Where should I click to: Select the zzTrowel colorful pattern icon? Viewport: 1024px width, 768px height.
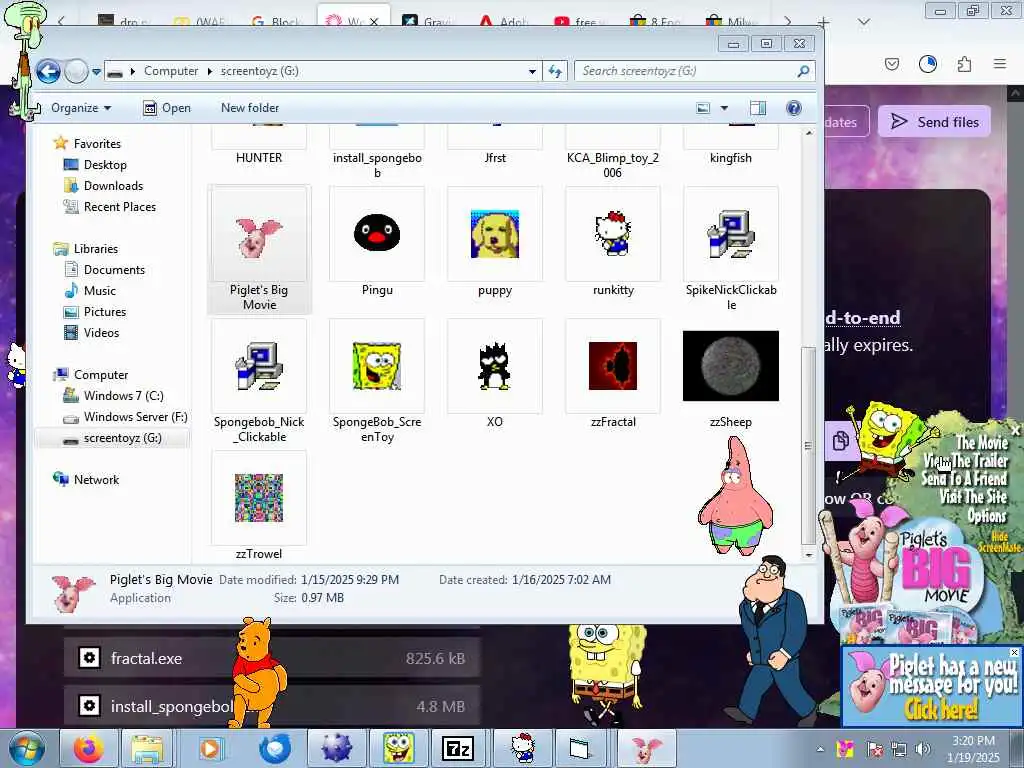(x=259, y=498)
